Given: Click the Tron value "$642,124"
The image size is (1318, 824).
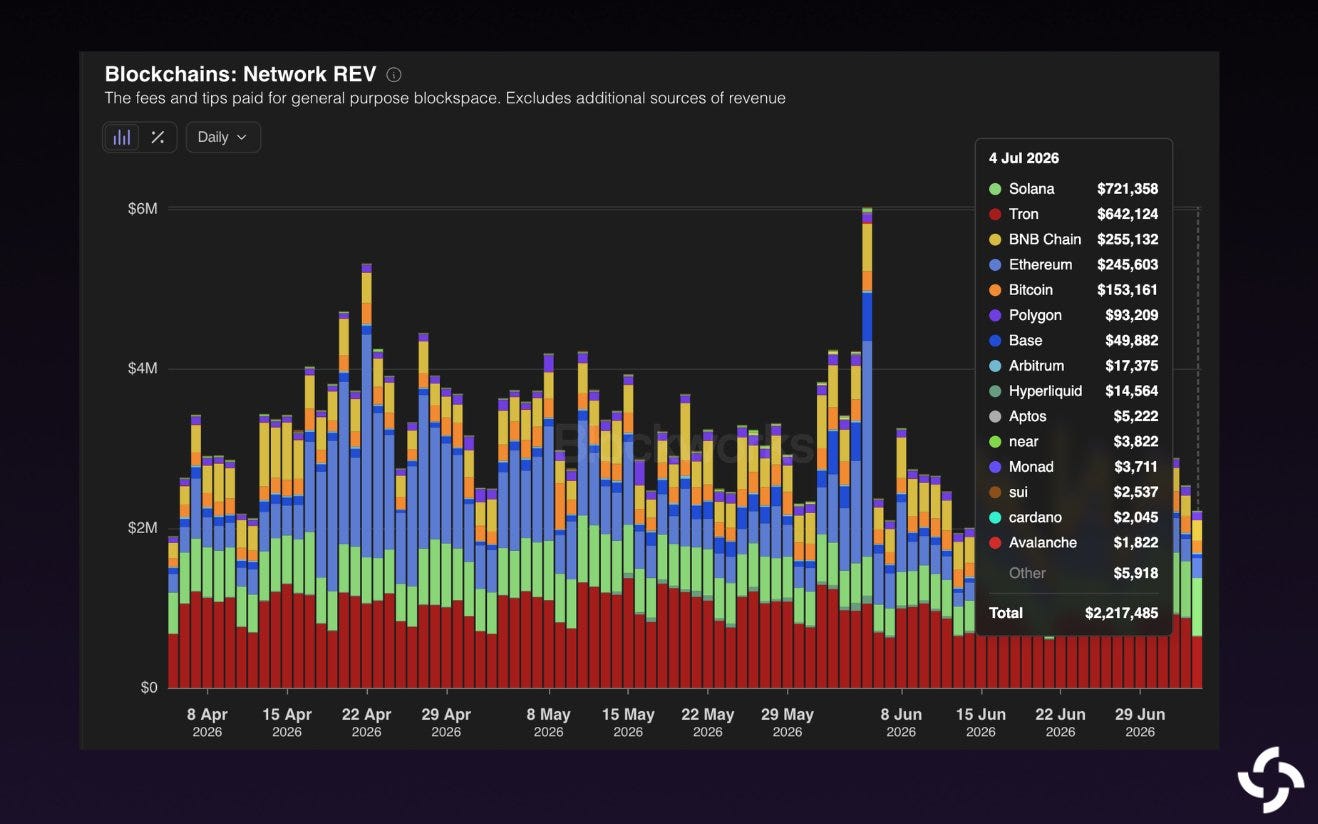Looking at the screenshot, I should pos(1127,214).
